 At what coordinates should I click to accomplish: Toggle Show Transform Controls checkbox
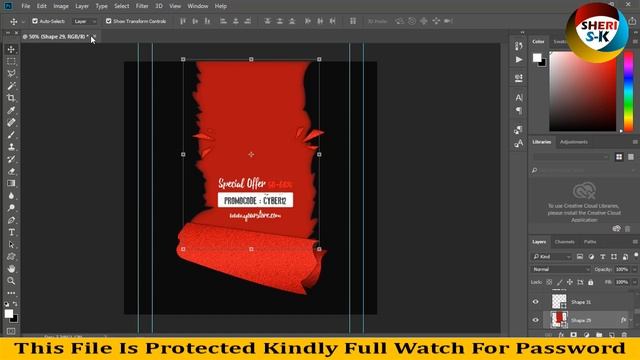point(108,21)
